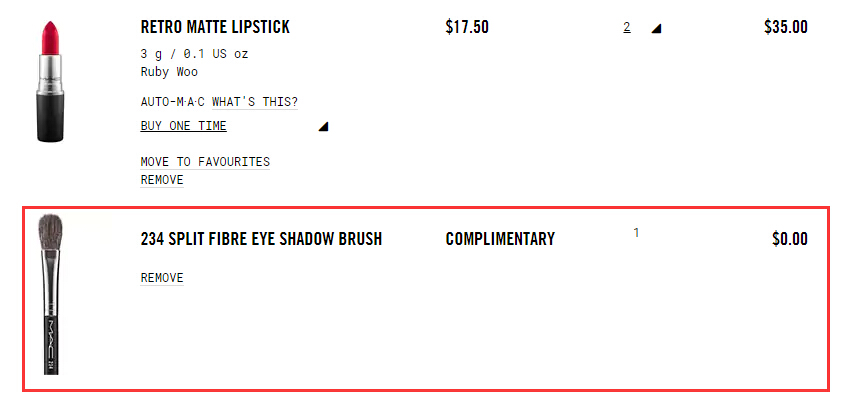This screenshot has height=408, width=860.
Task: Open the Retro Matte Lipstick product image
Action: 50,81
